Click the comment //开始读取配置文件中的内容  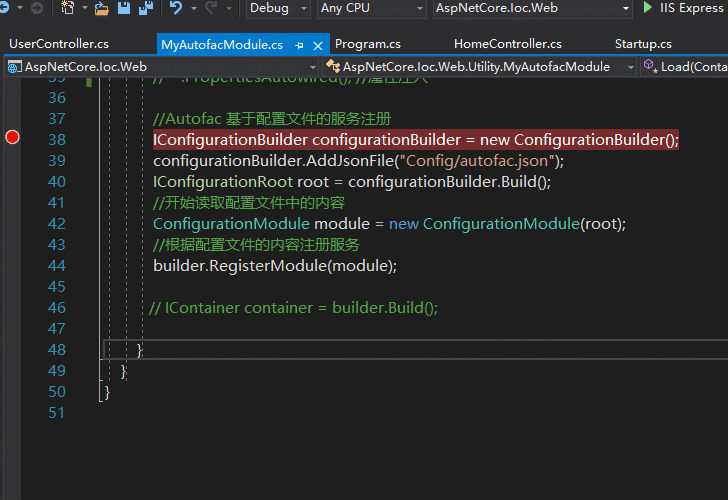pyautogui.click(x=249, y=203)
